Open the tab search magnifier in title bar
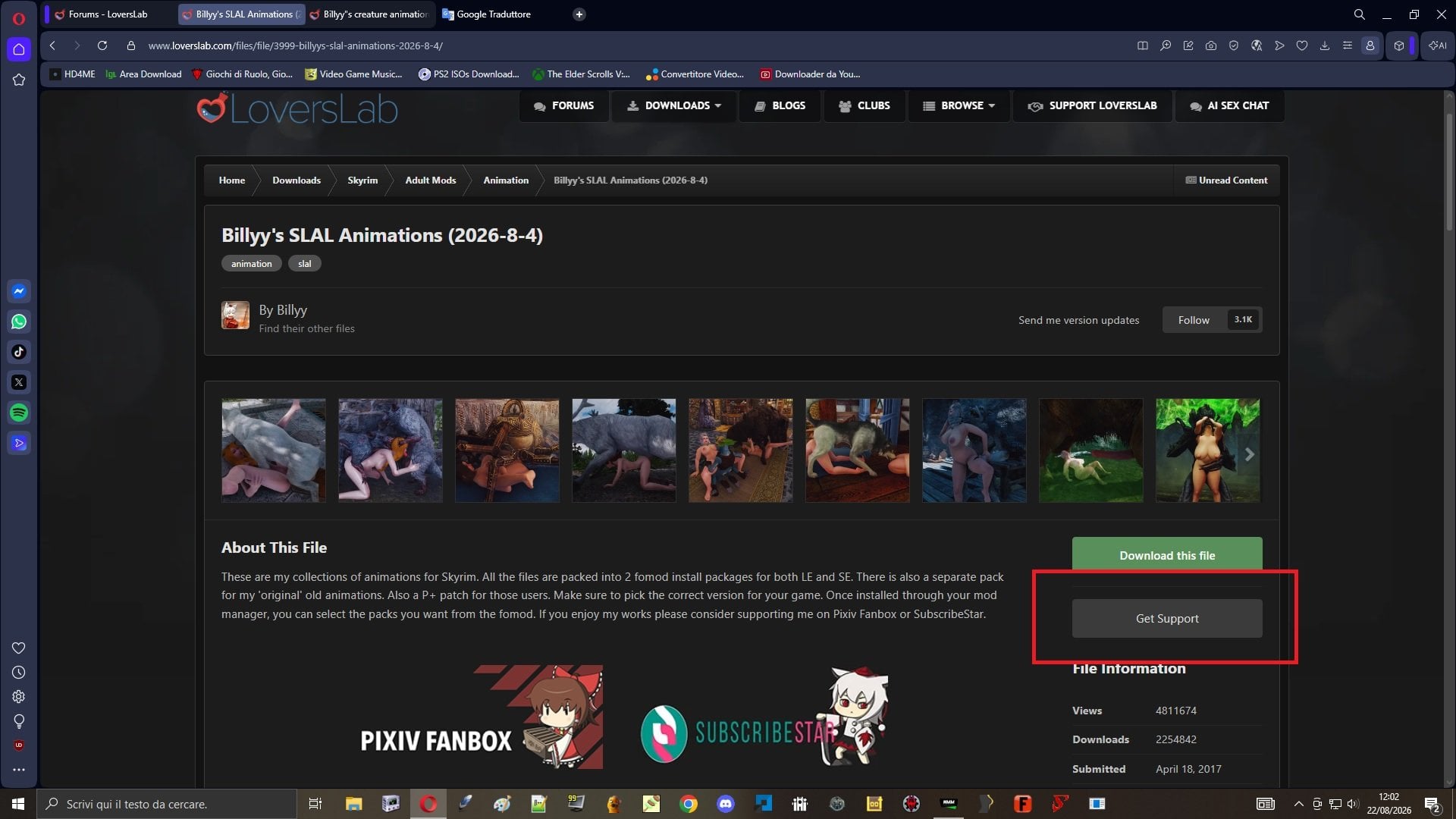The width and height of the screenshot is (1456, 819). tap(1360, 14)
